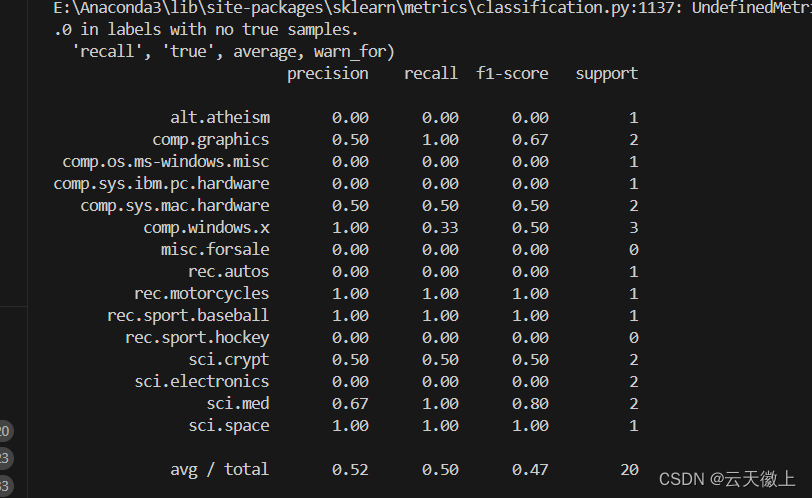The width and height of the screenshot is (812, 498).
Task: Click the recall column header
Action: (431, 73)
